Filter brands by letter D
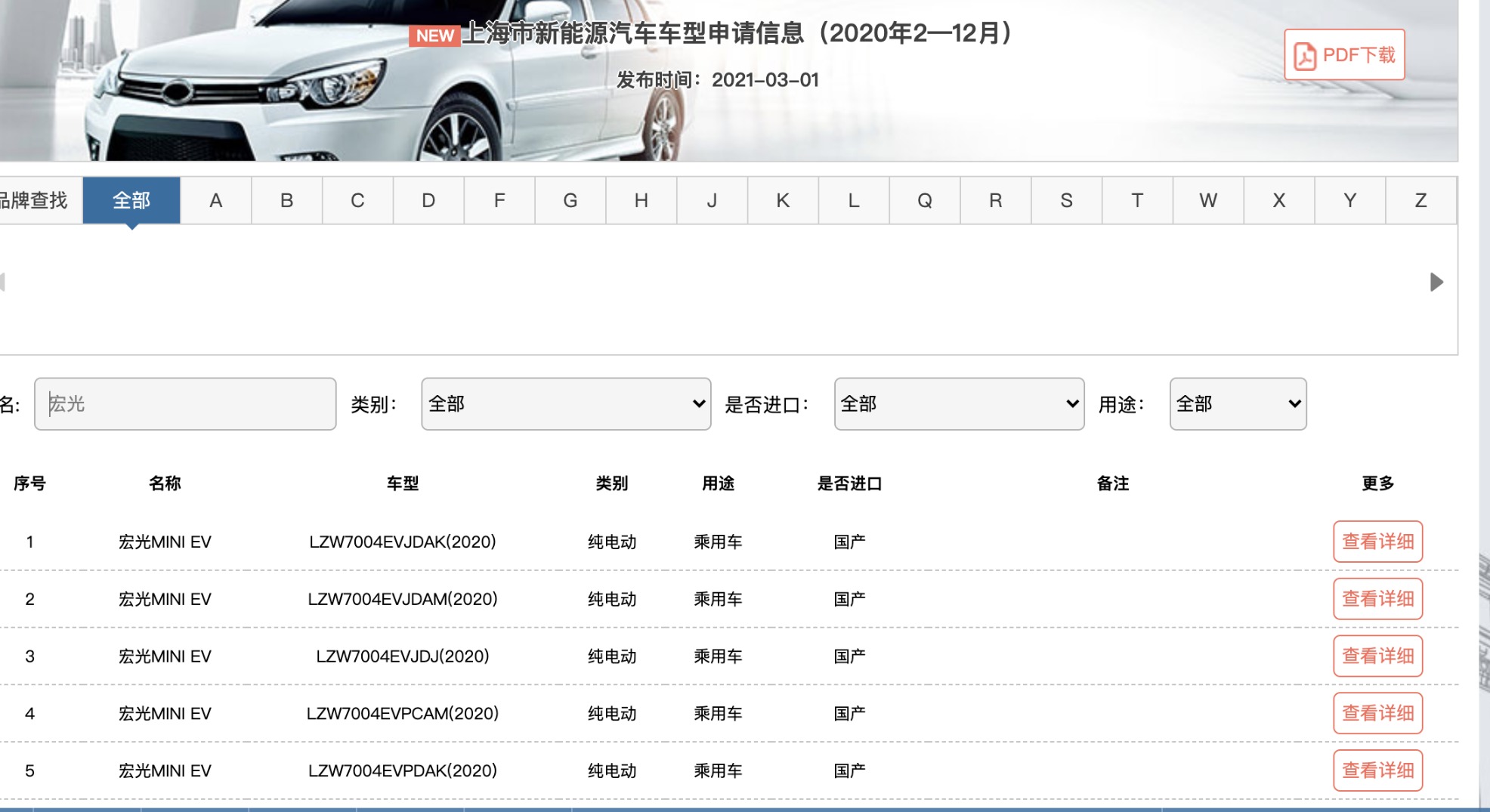1490x812 pixels. tap(428, 200)
